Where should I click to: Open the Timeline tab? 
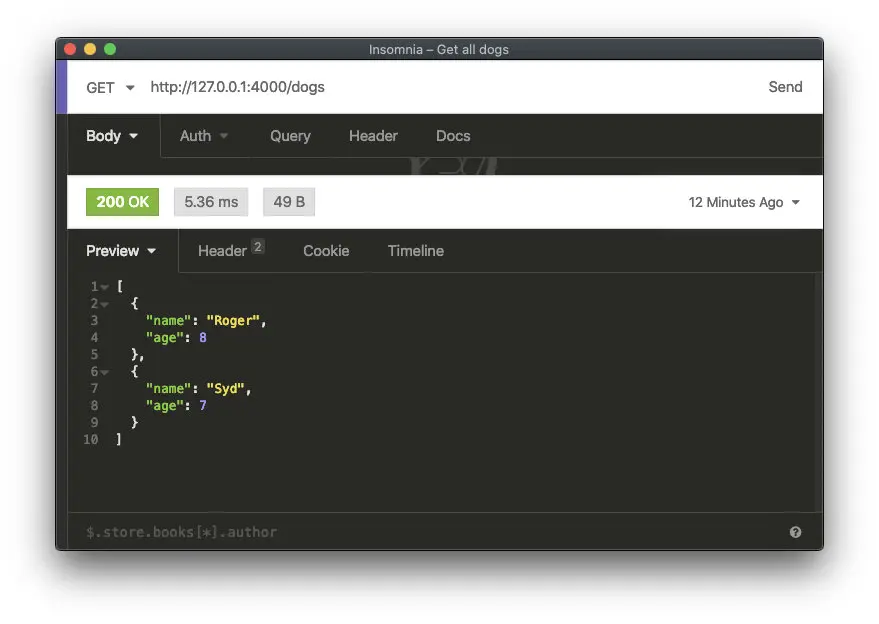[x=415, y=251]
